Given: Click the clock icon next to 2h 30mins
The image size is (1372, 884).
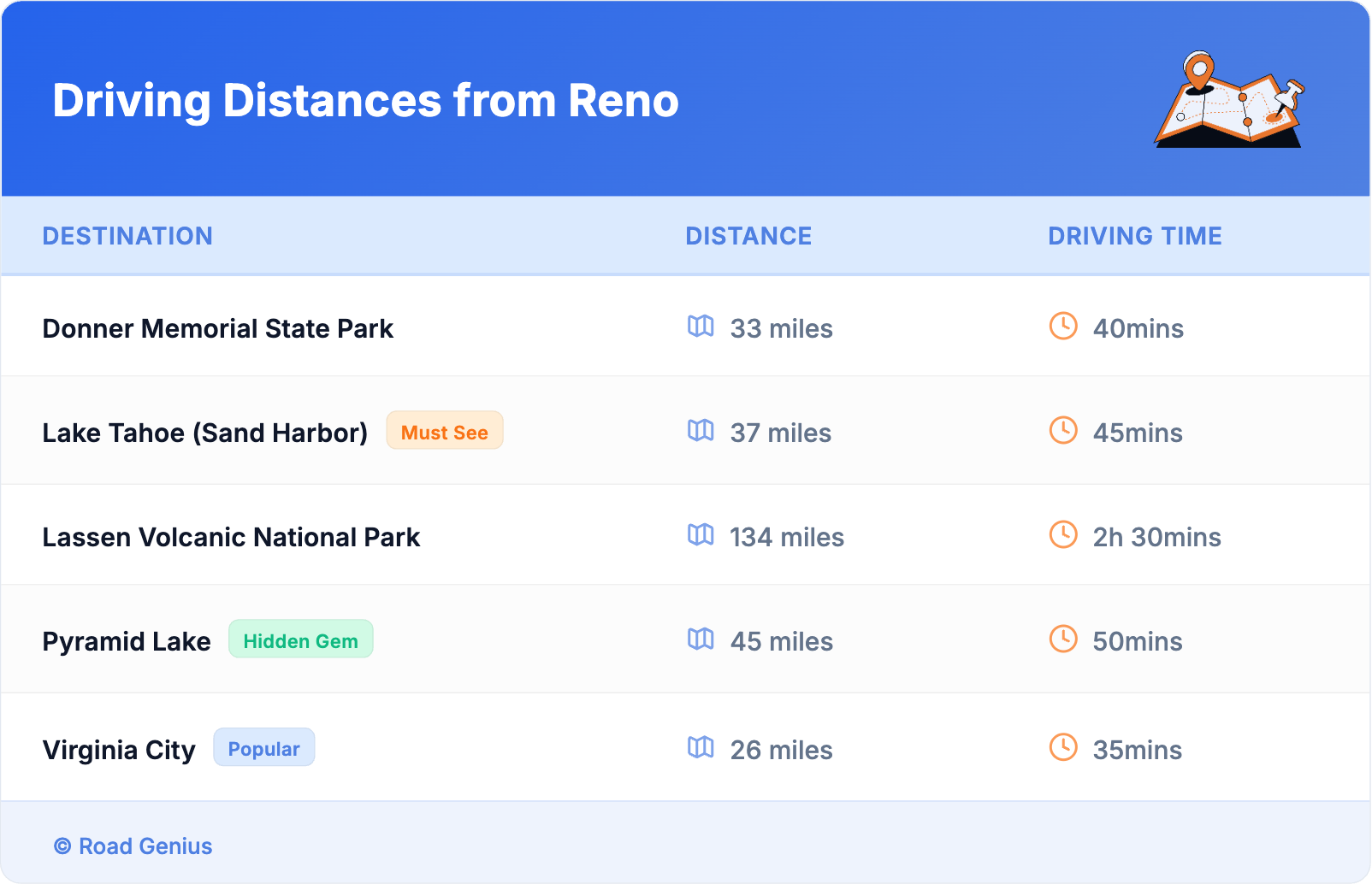Looking at the screenshot, I should click(1063, 535).
